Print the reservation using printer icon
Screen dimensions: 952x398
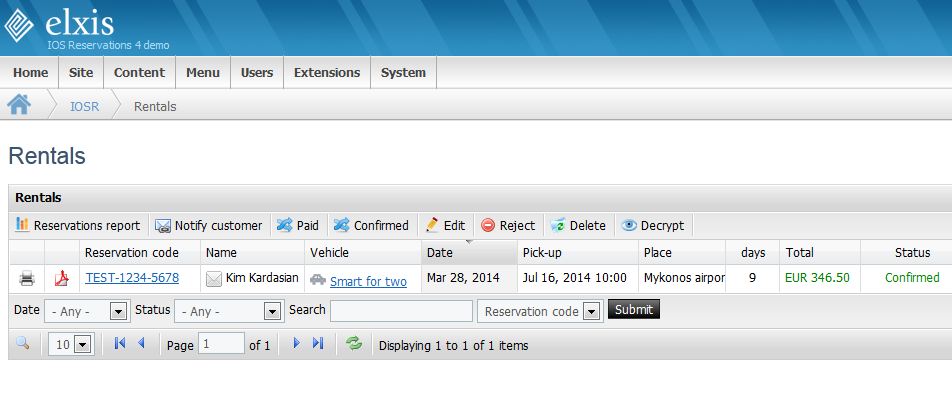pyautogui.click(x=27, y=278)
